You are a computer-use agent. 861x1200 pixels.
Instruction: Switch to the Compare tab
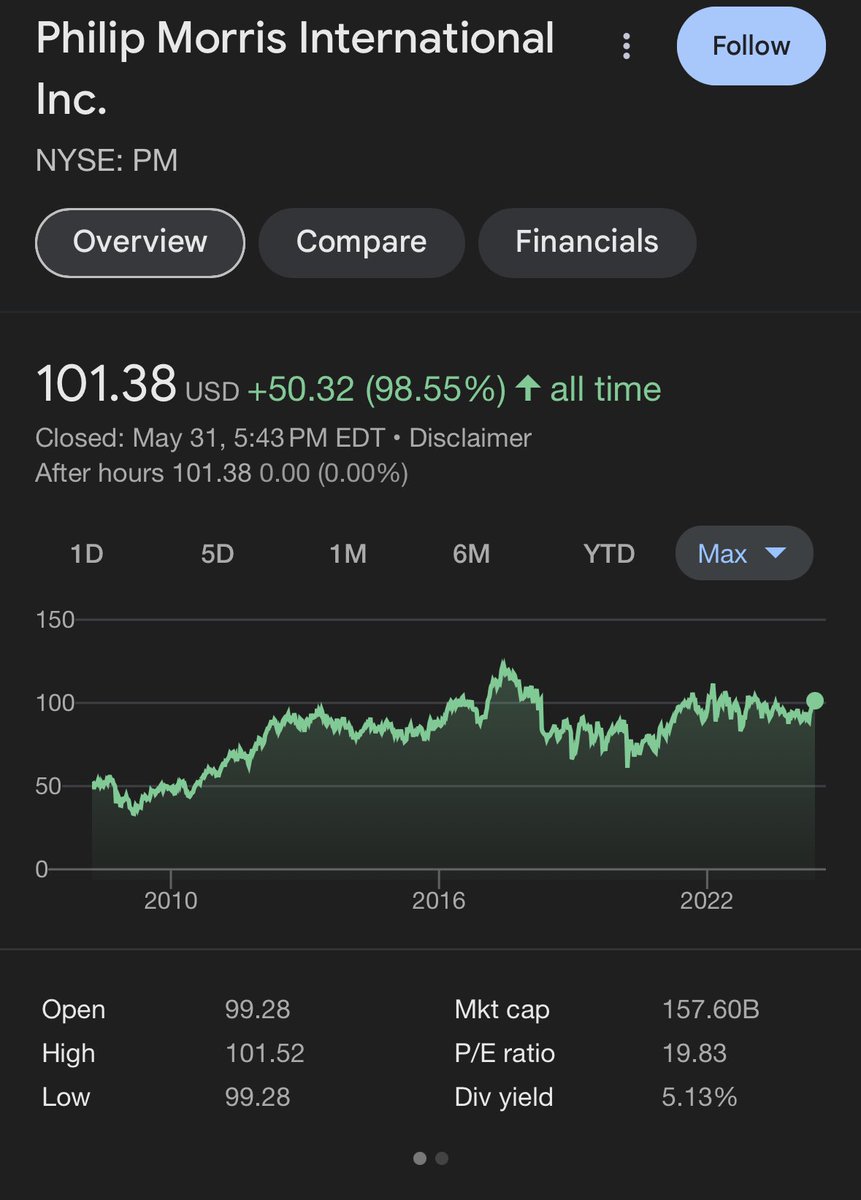[x=361, y=242]
